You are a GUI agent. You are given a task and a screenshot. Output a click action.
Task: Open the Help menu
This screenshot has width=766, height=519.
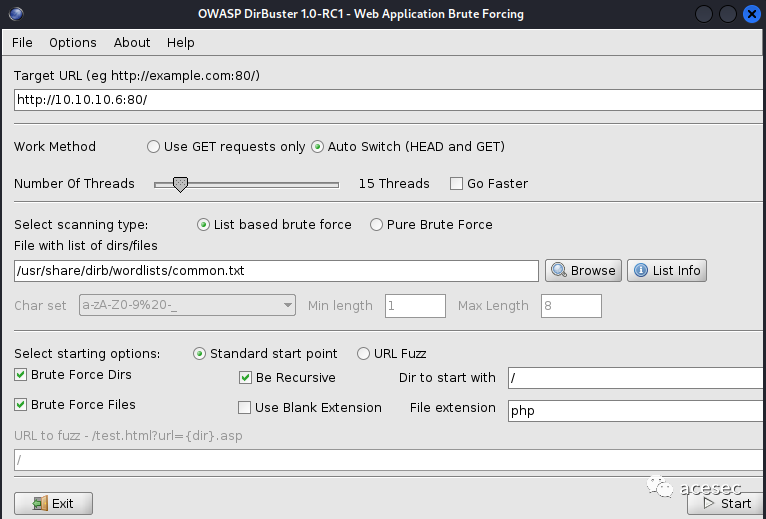click(x=180, y=43)
